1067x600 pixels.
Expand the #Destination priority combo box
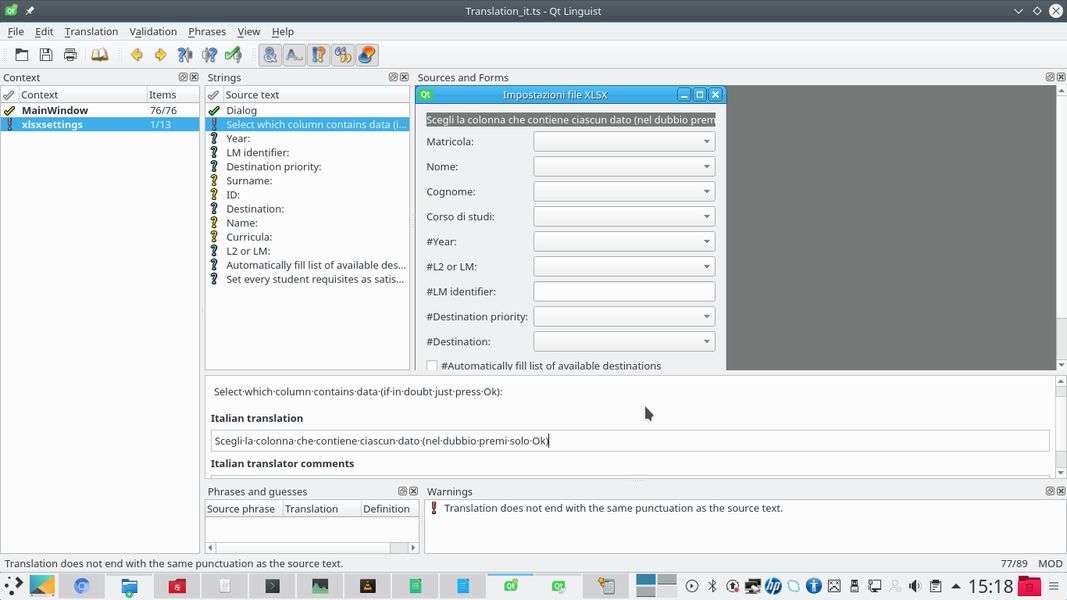624,316
